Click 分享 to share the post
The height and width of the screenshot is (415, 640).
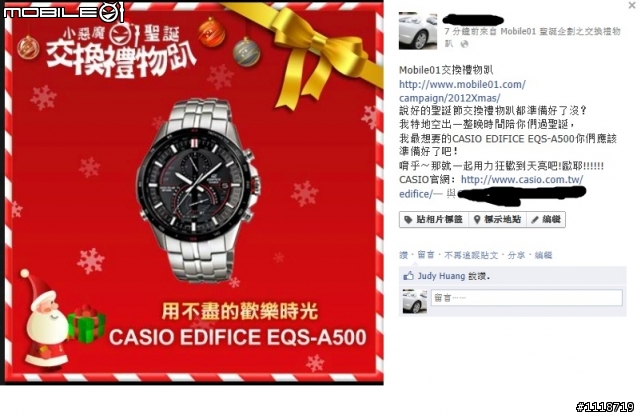516,255
